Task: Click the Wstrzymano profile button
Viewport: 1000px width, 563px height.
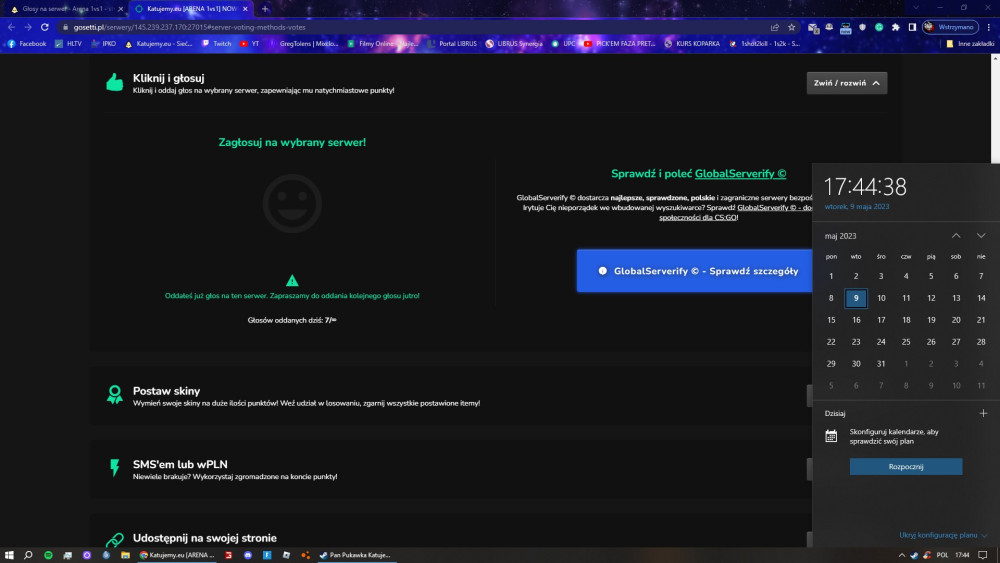Action: tap(950, 27)
